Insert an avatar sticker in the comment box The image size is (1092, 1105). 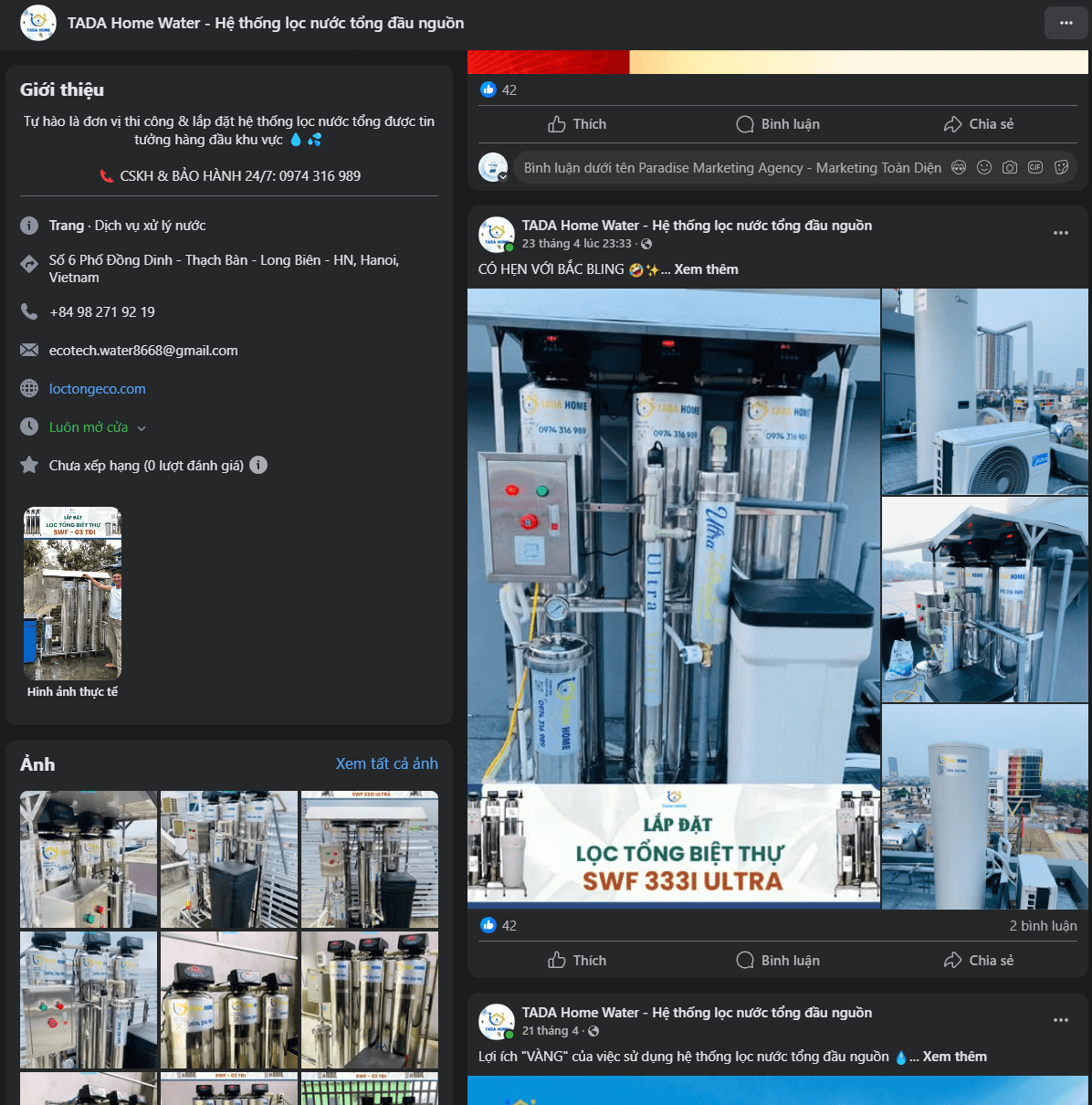pyautogui.click(x=959, y=167)
